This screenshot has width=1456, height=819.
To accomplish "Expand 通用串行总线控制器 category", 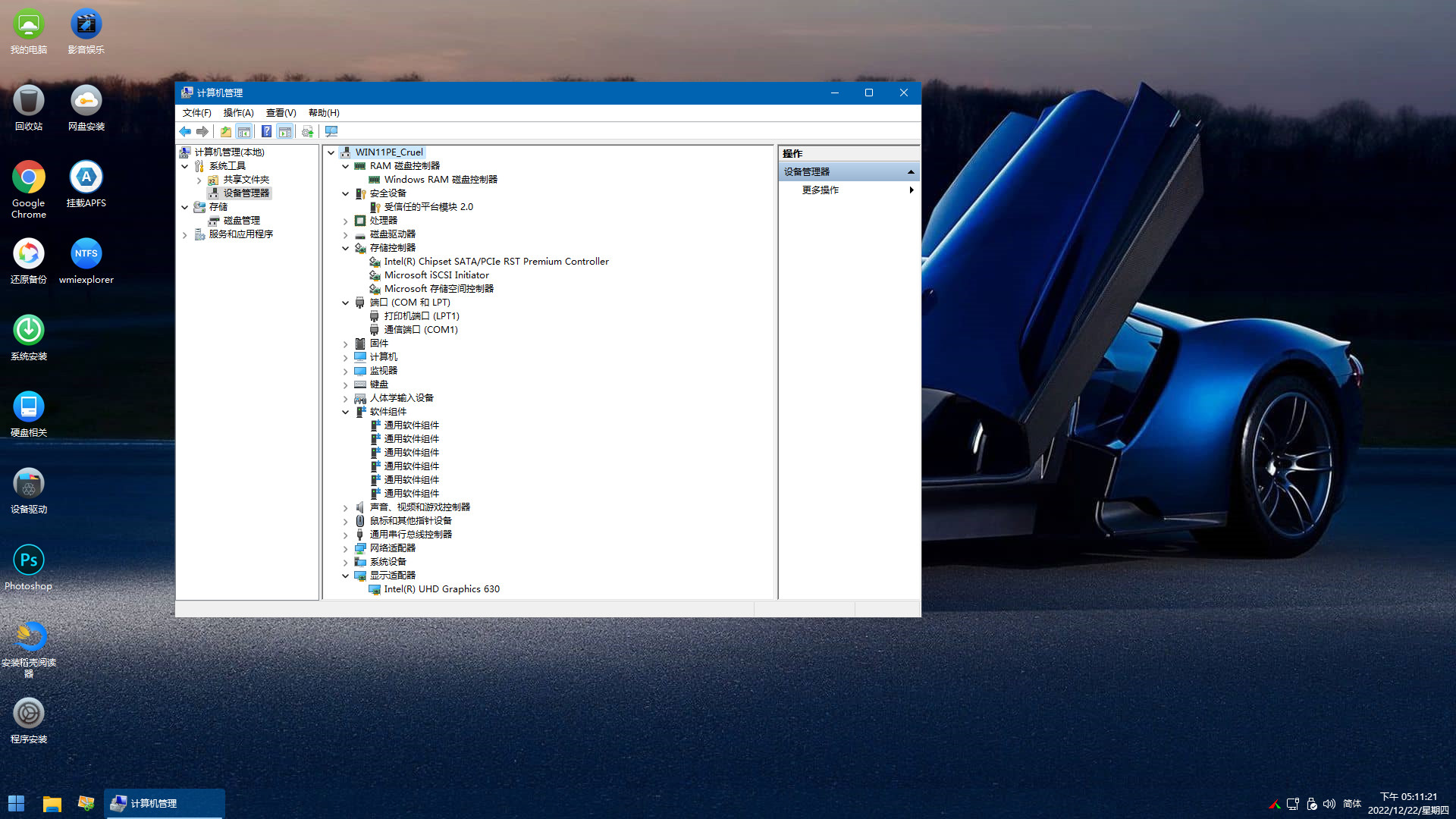I will point(346,535).
